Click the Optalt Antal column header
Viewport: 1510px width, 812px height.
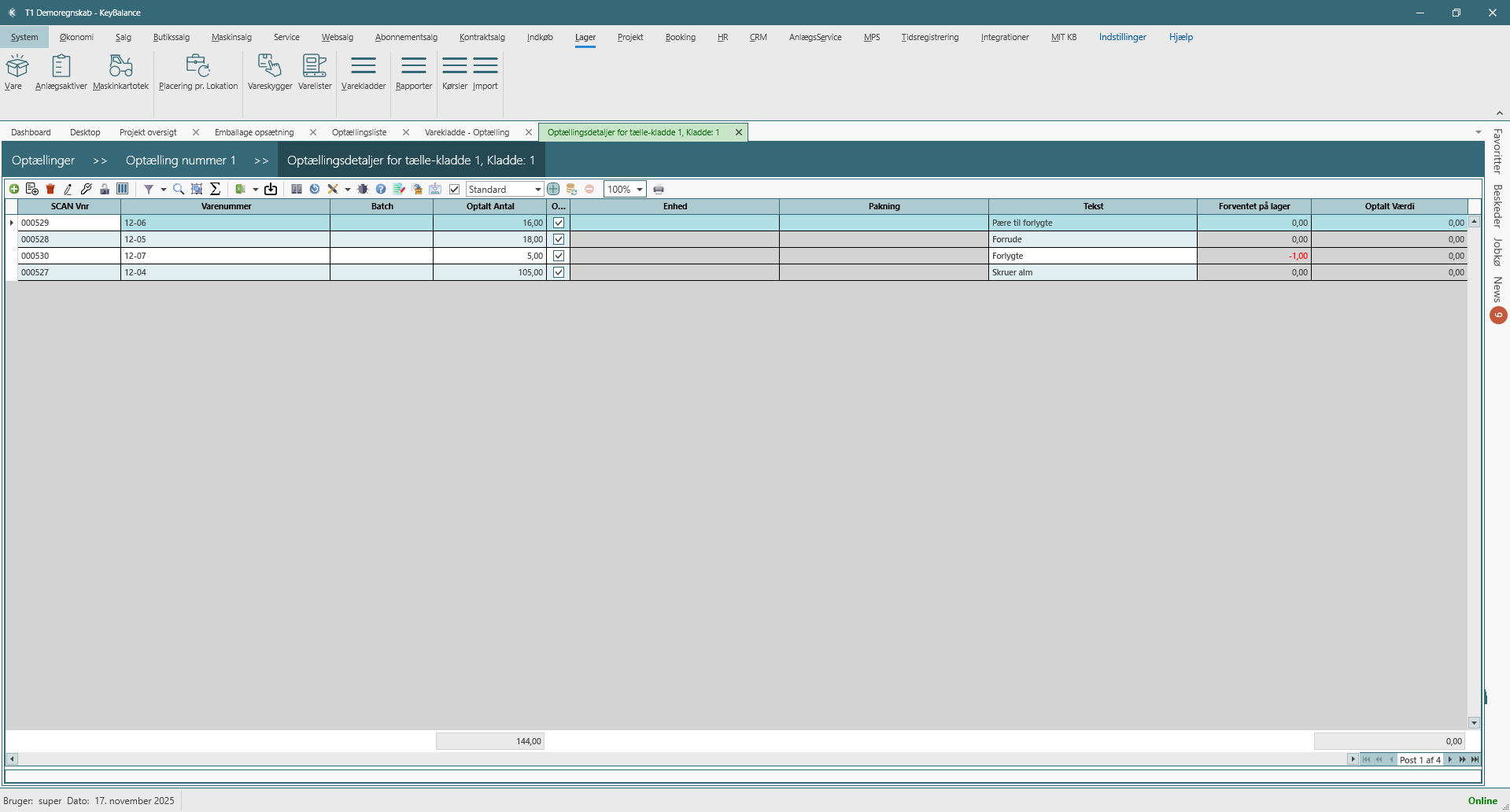pyautogui.click(x=489, y=206)
